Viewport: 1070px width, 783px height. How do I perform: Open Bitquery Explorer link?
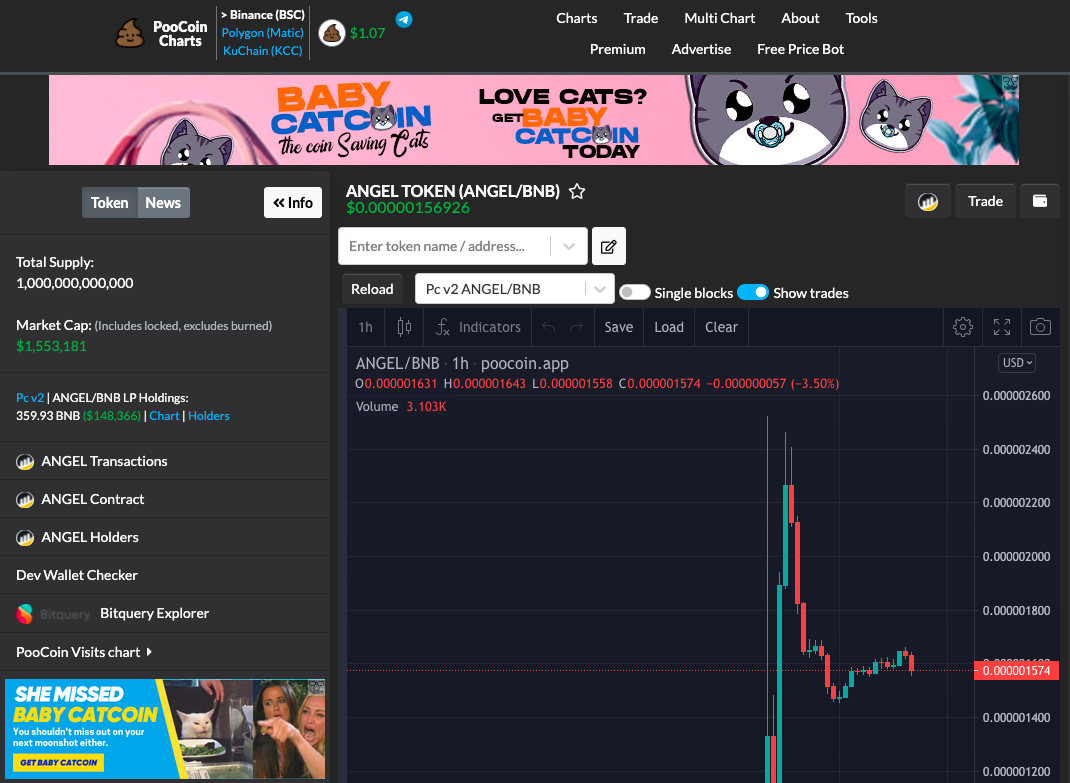click(155, 614)
